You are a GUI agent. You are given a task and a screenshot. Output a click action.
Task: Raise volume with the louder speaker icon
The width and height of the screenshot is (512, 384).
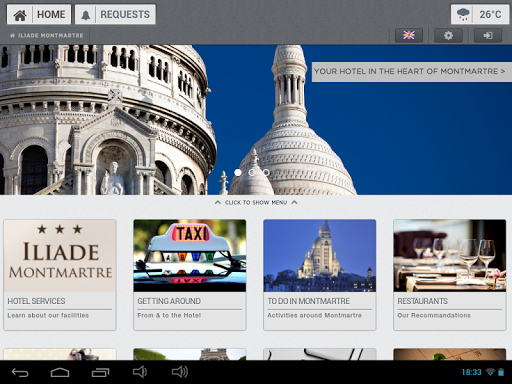[180, 372]
